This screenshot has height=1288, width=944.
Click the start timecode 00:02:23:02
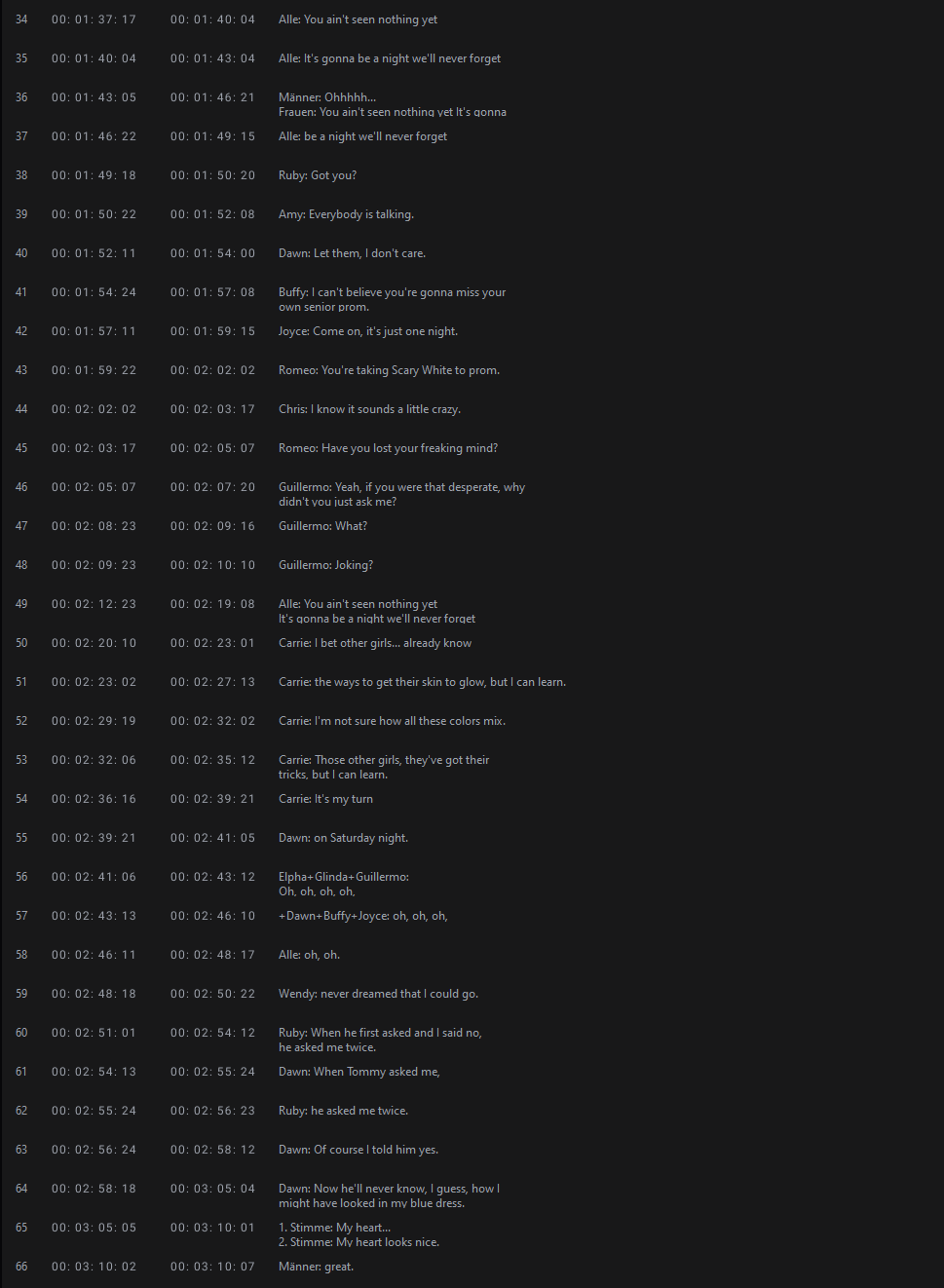94,682
